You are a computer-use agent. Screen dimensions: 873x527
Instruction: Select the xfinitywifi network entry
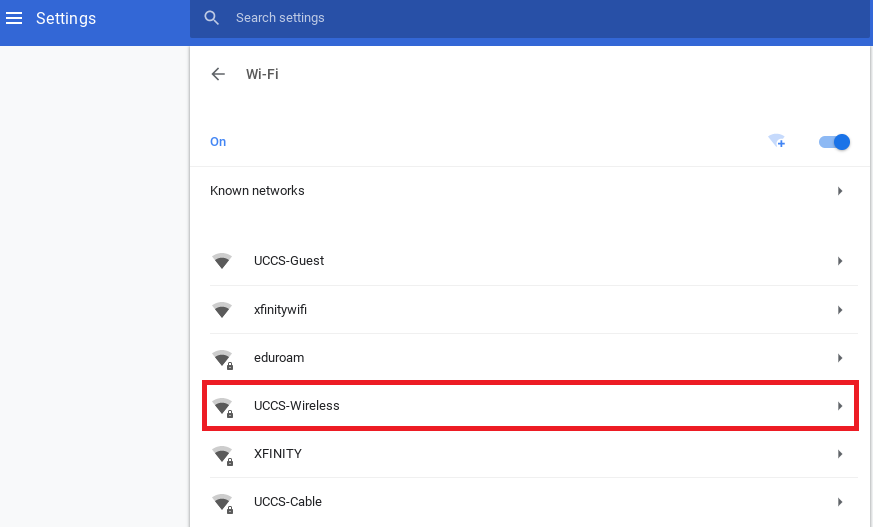pos(533,310)
